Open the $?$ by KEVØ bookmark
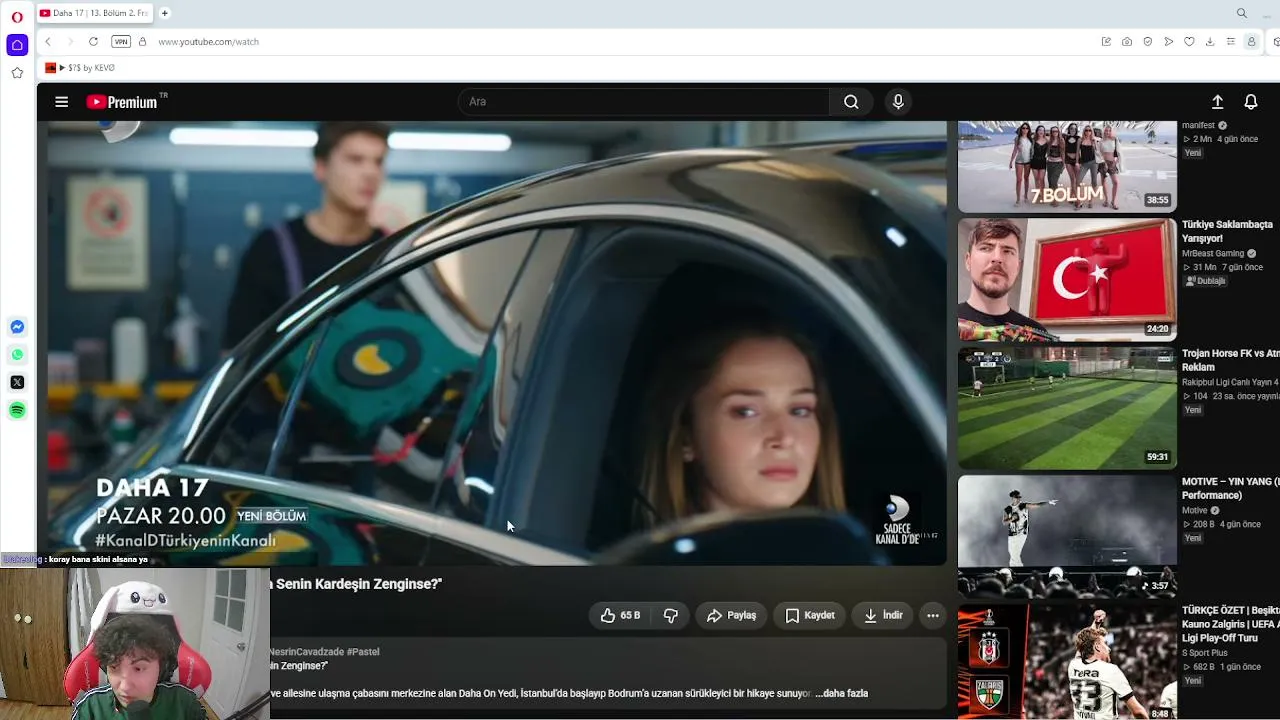 tap(80, 68)
